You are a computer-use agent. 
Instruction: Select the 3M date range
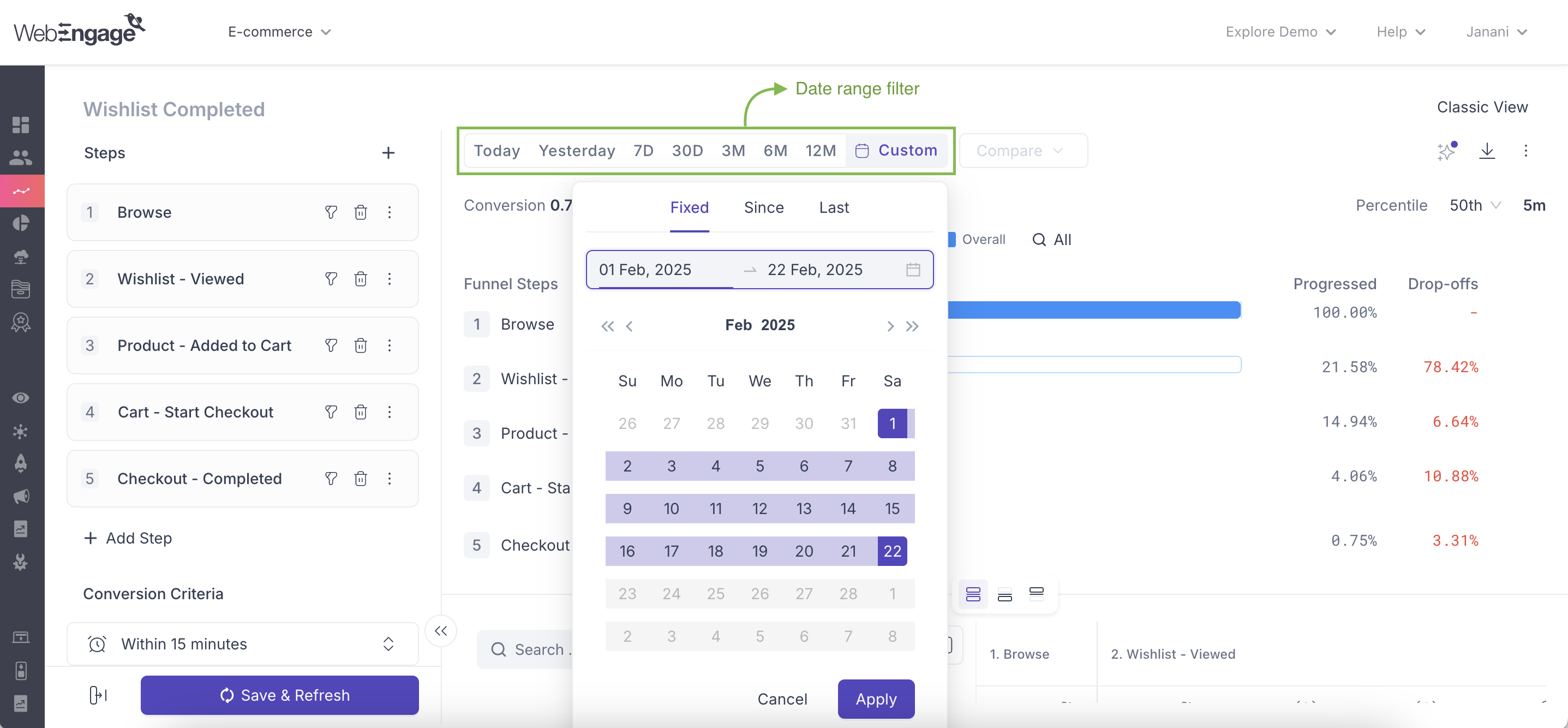[733, 151]
